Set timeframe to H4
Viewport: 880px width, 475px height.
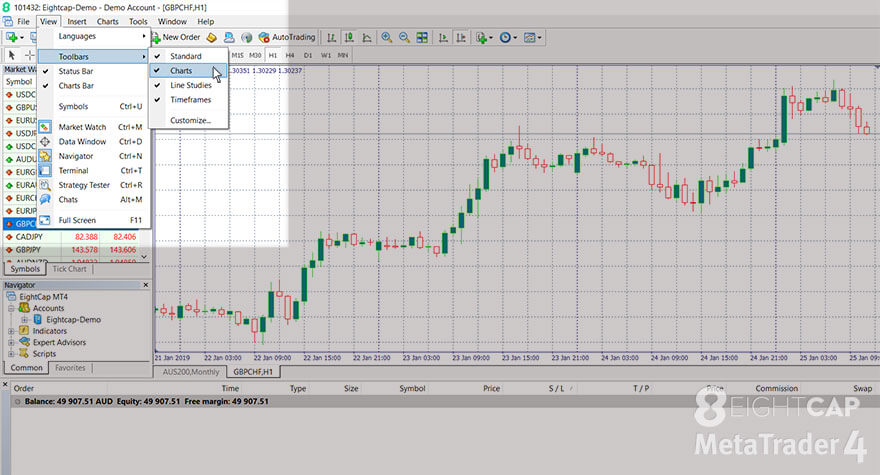coord(290,55)
